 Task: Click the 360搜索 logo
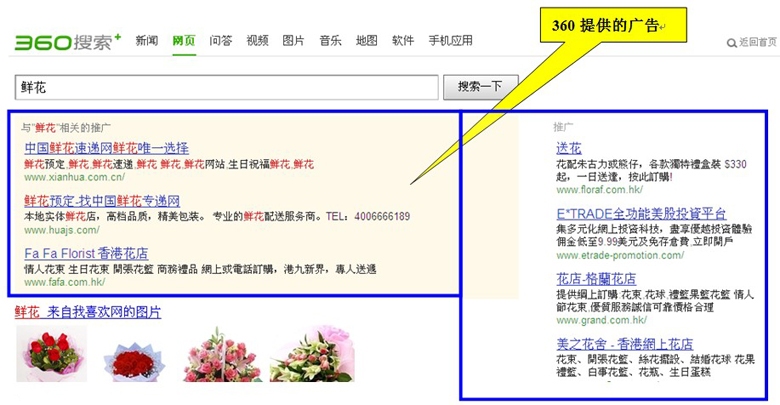(68, 42)
